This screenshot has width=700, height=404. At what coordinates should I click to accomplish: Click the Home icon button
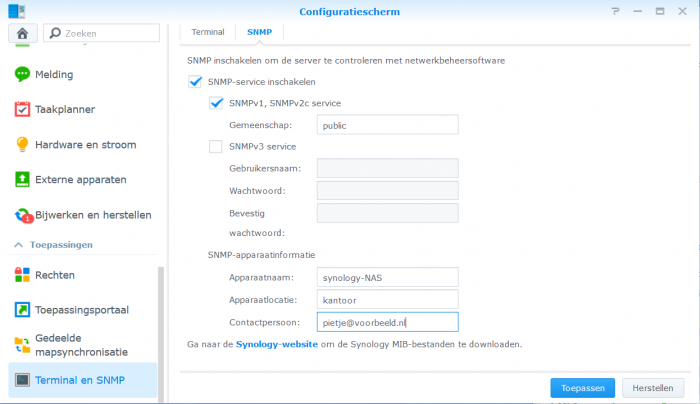[x=22, y=33]
